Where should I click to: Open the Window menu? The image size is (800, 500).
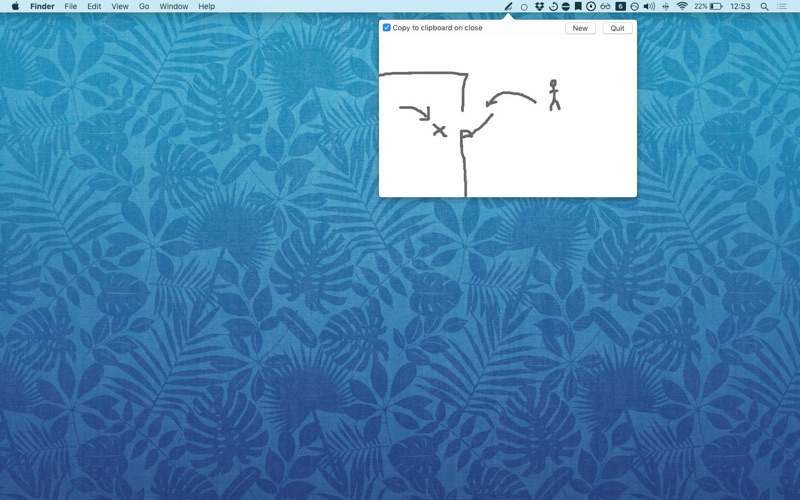pyautogui.click(x=173, y=6)
